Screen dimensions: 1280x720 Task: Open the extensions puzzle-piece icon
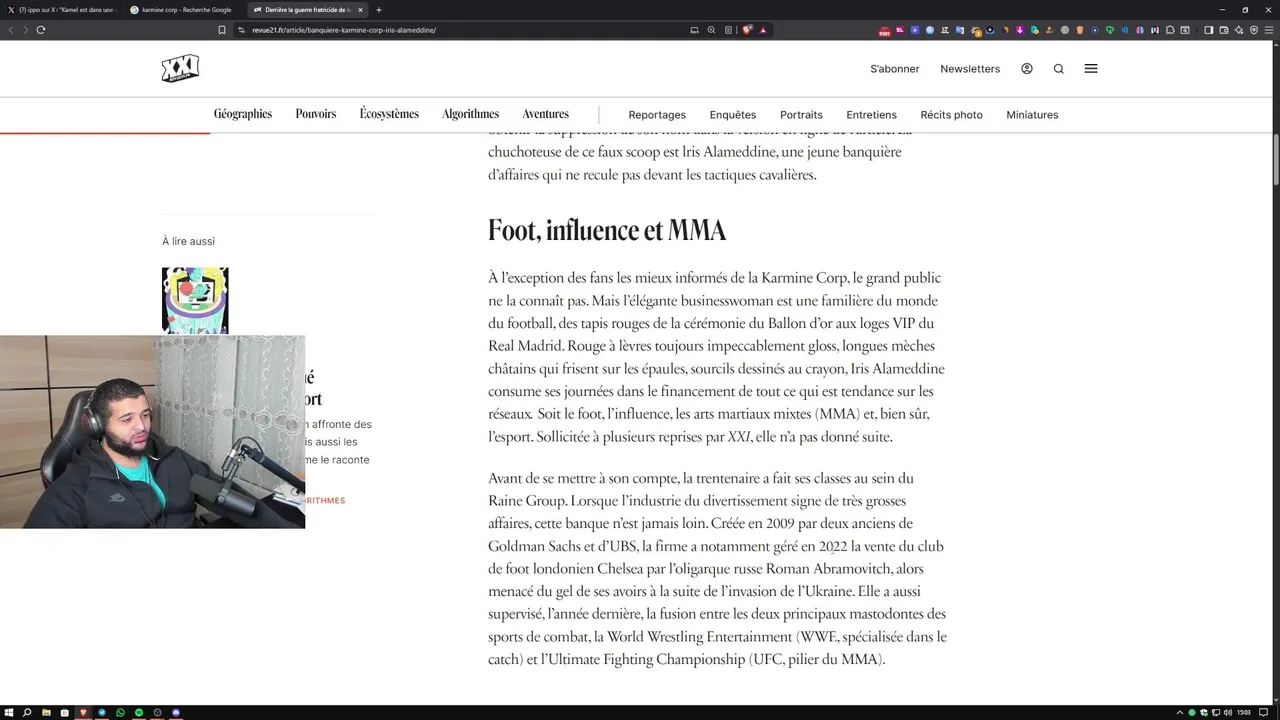1170,30
